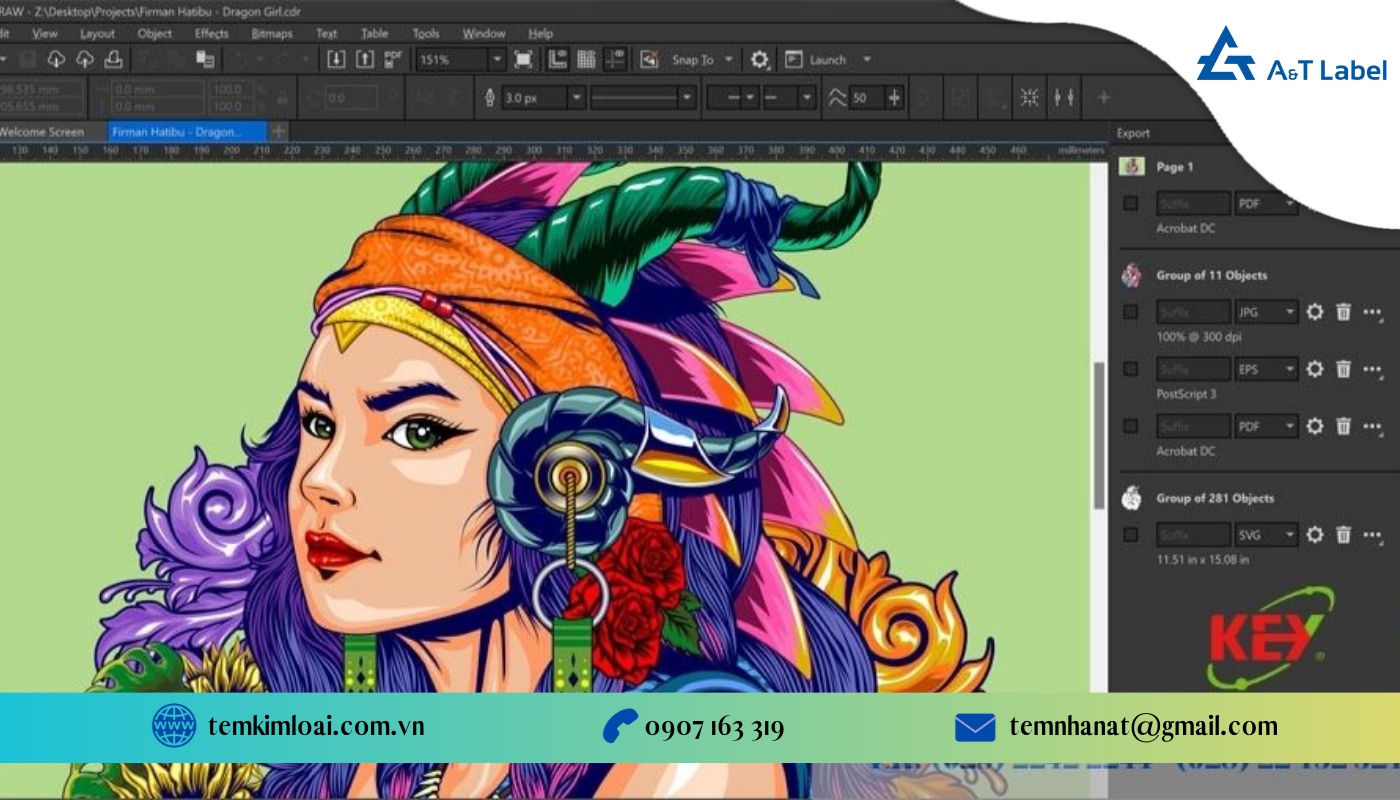
Task: Click settings gear for the SVG export row
Action: [1315, 535]
